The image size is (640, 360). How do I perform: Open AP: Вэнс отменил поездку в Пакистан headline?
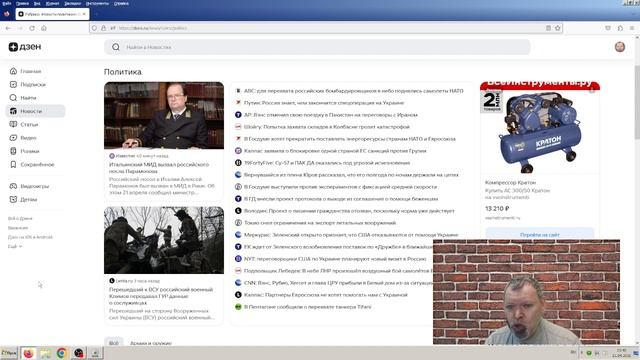point(331,115)
